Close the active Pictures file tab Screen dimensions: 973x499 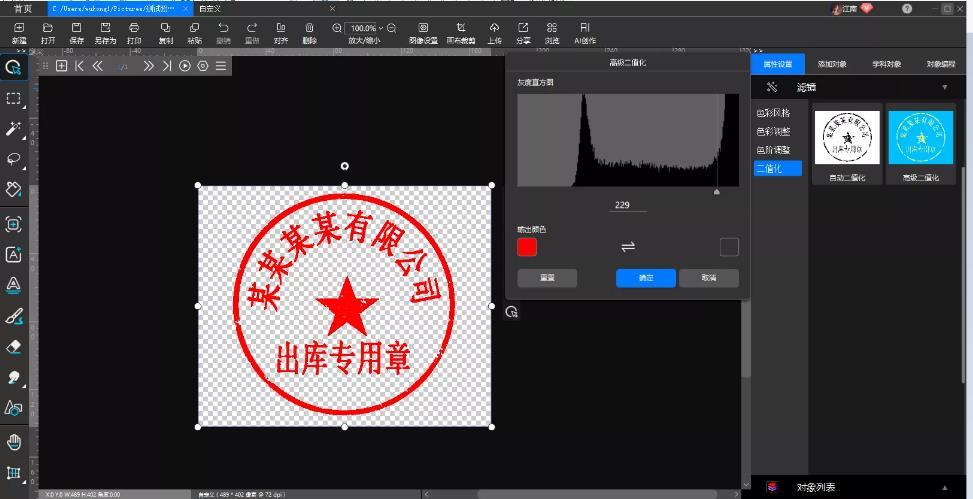[x=186, y=9]
